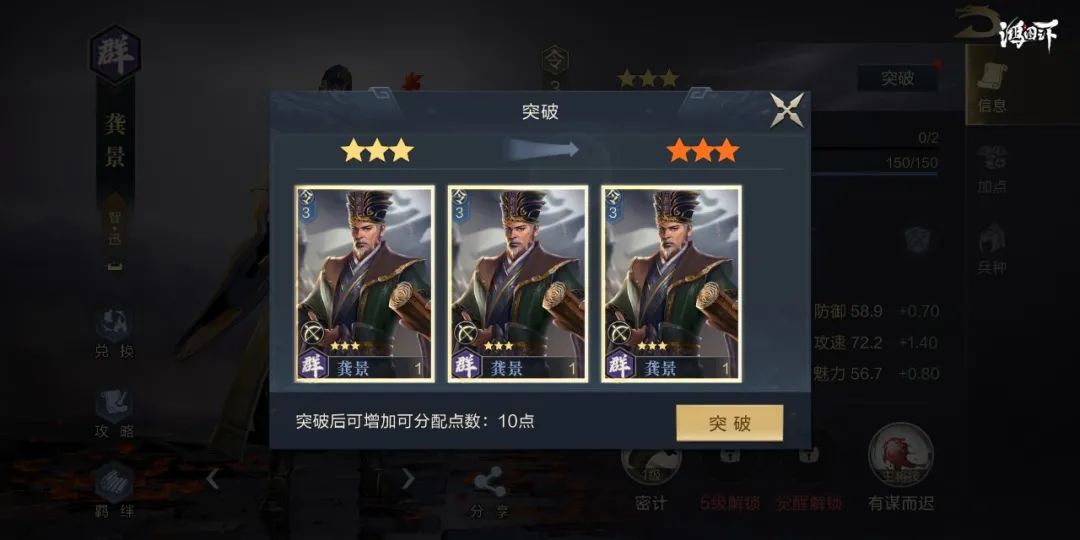Tap the 群 faction badge at top left
The width and height of the screenshot is (1080, 540).
[x=115, y=54]
